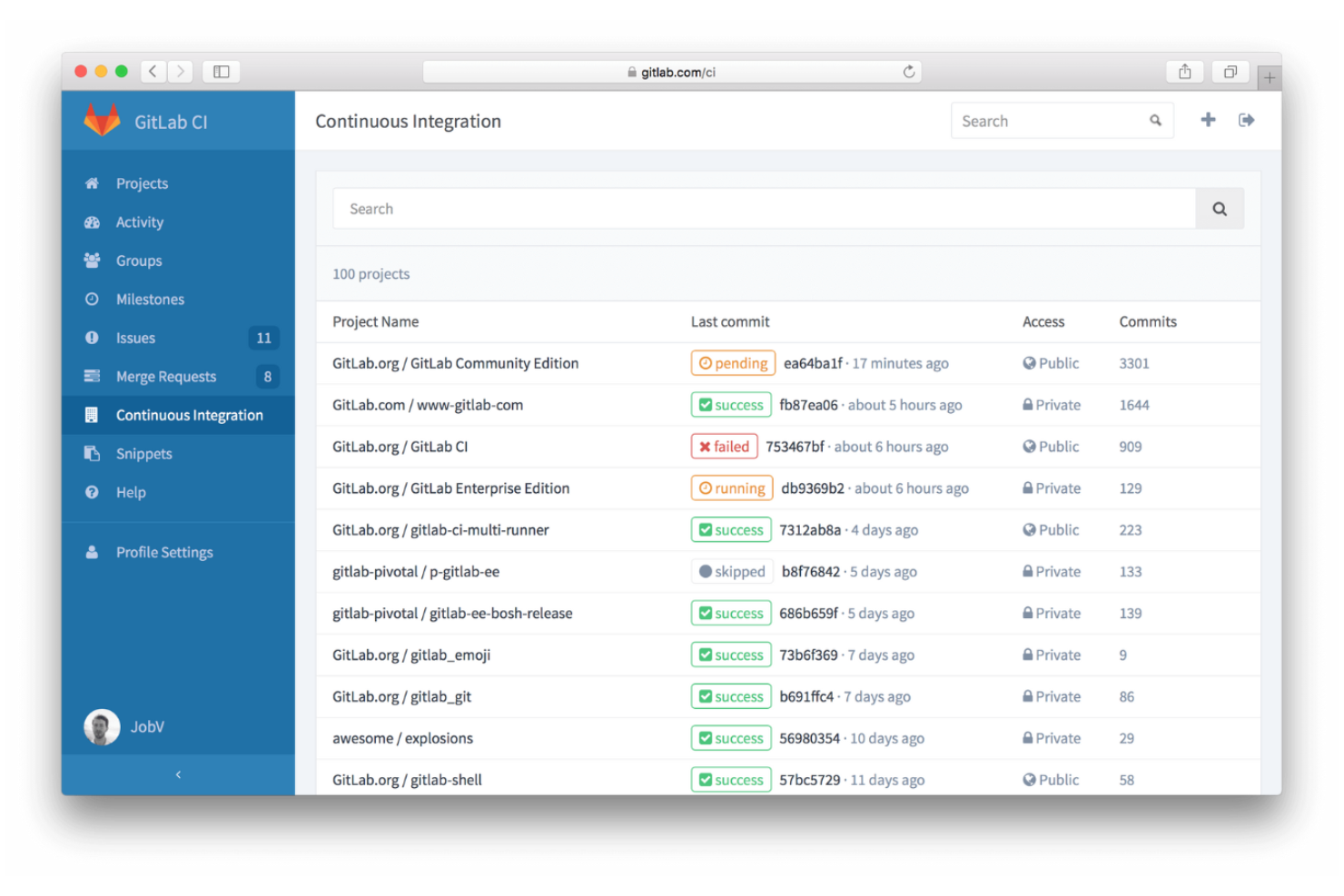Open gitlab-pivotal / gitlab-ee-bosh-release project
1344x896 pixels.
point(452,614)
